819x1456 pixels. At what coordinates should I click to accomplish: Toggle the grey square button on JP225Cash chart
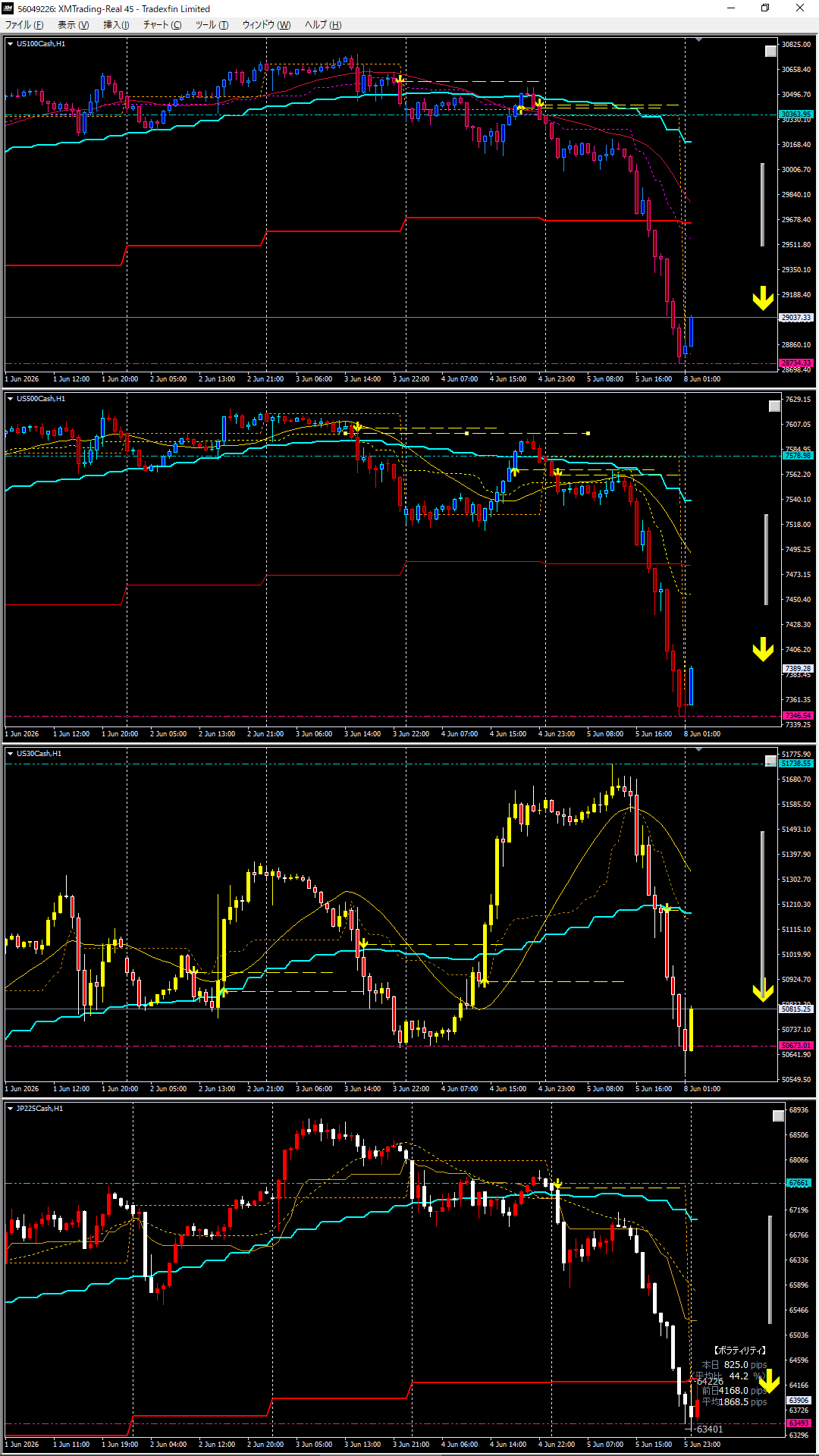778,1116
